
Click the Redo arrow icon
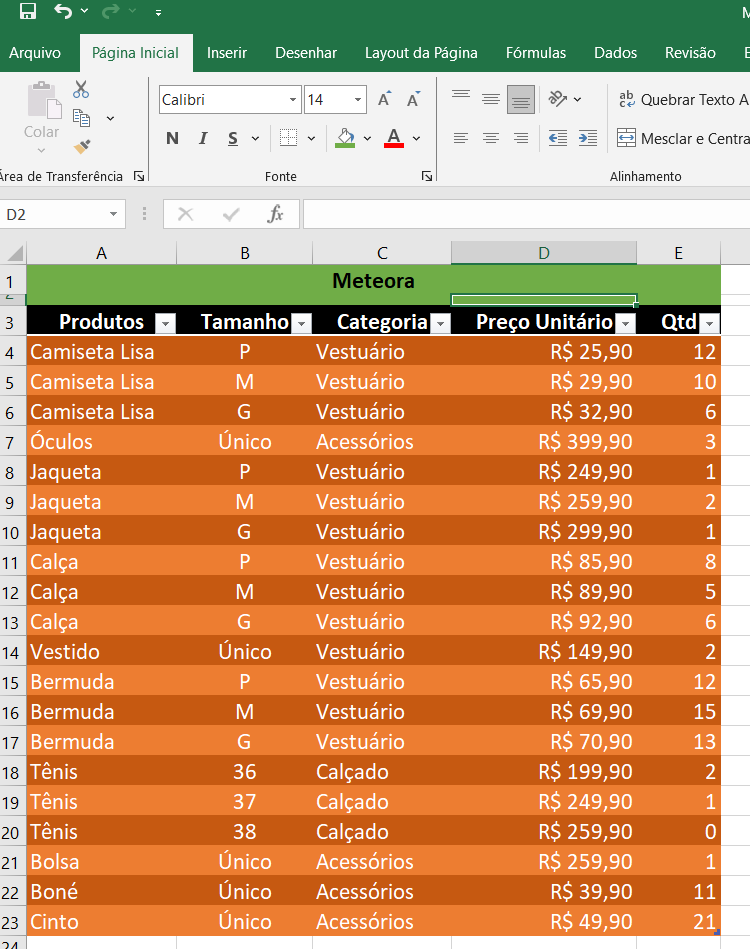[110, 11]
